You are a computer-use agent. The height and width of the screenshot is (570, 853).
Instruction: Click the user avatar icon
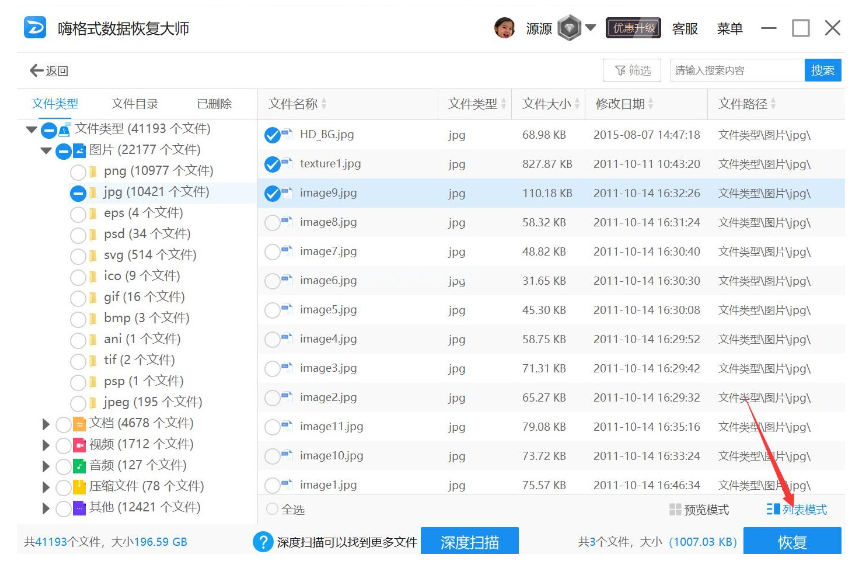pyautogui.click(x=505, y=28)
